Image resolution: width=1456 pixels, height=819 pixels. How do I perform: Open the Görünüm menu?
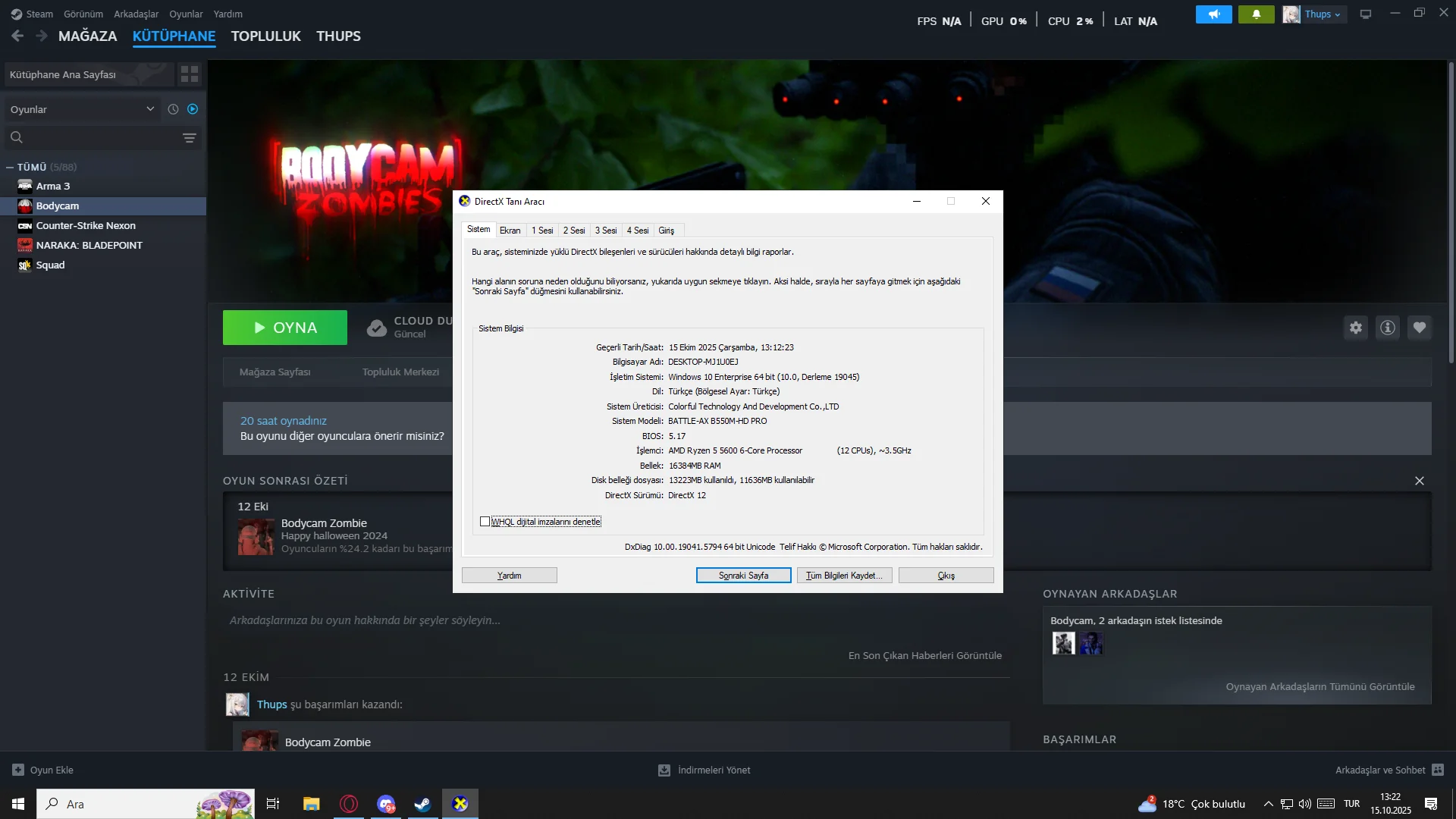pos(83,14)
